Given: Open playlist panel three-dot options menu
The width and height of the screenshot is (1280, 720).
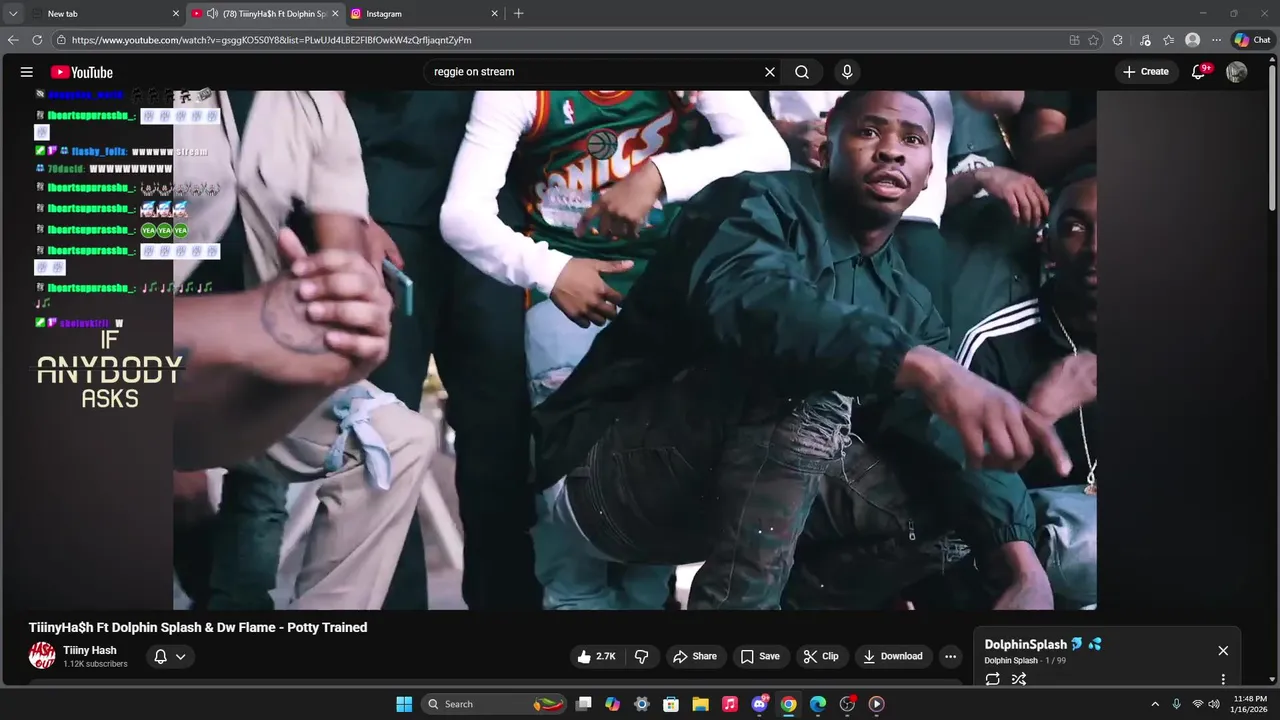Looking at the screenshot, I should [1223, 679].
